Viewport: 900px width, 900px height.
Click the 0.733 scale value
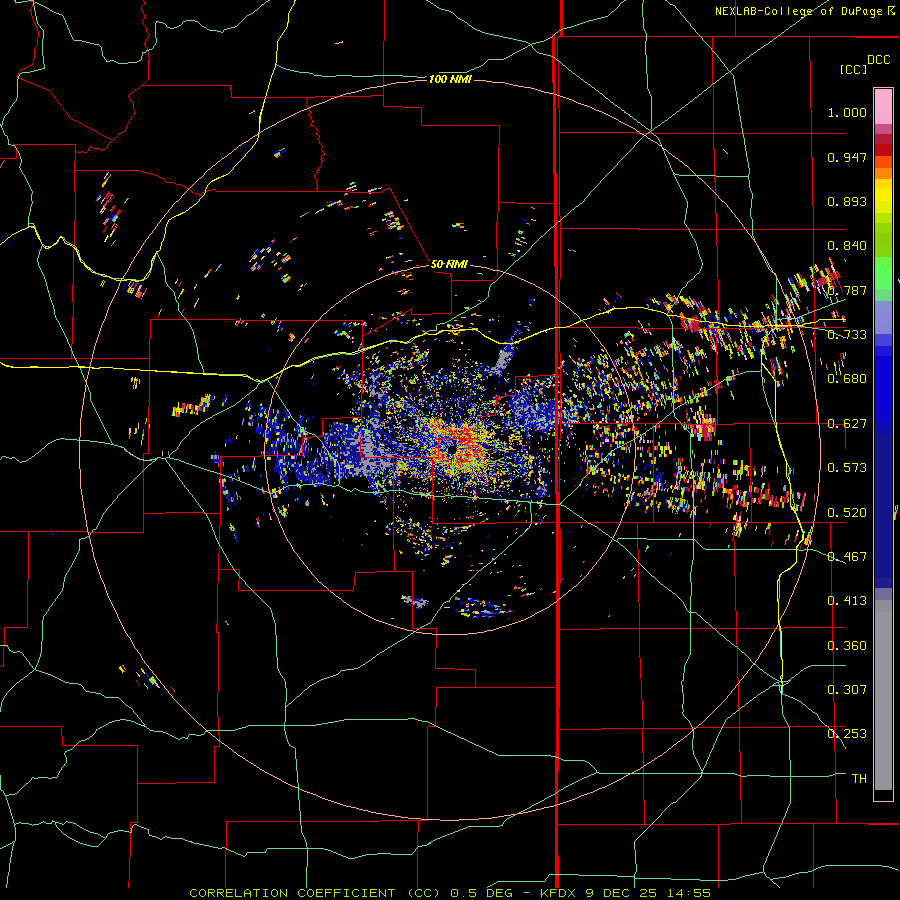point(847,335)
